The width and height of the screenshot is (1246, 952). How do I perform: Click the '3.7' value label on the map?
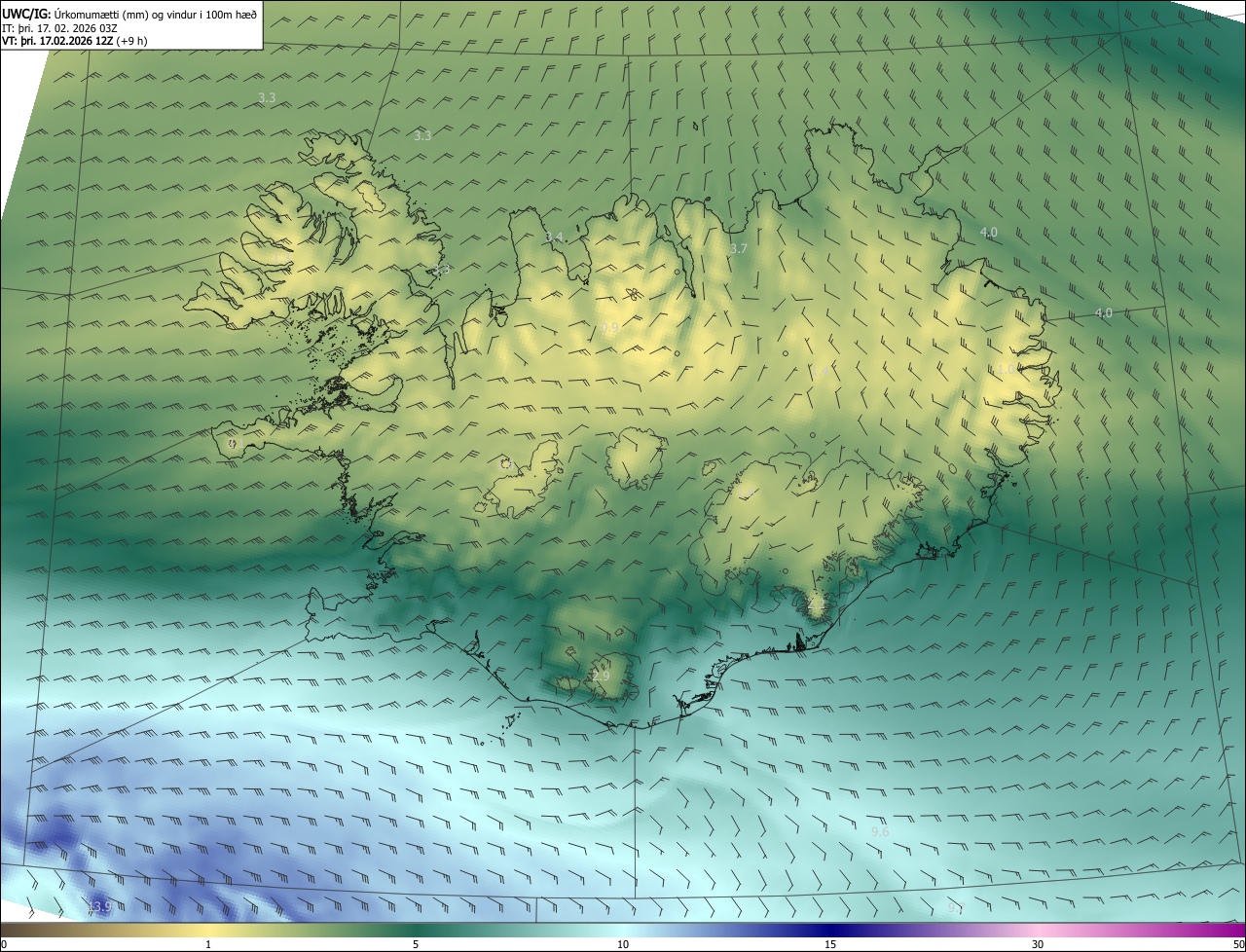pos(739,249)
